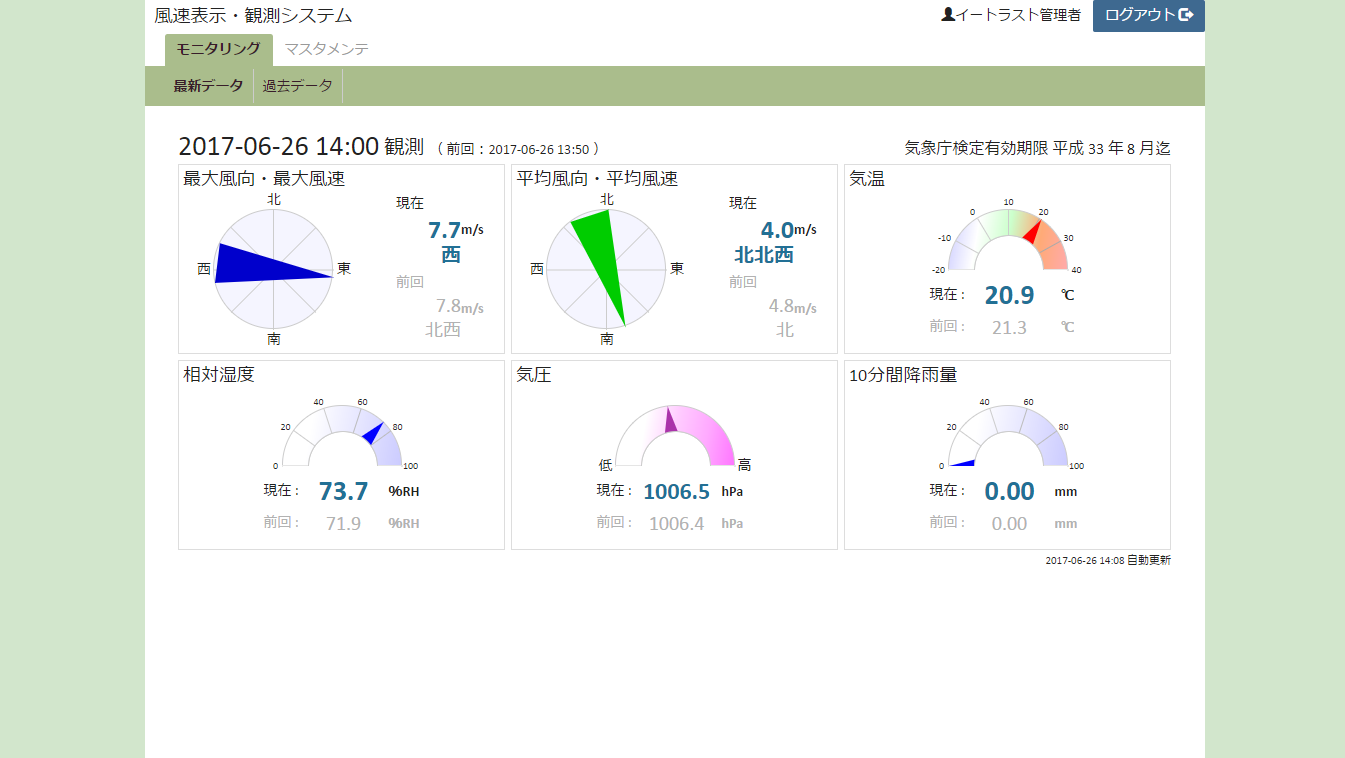The width and height of the screenshot is (1345, 758).
Task: Select the 最新データ submenu item
Action: tap(208, 86)
